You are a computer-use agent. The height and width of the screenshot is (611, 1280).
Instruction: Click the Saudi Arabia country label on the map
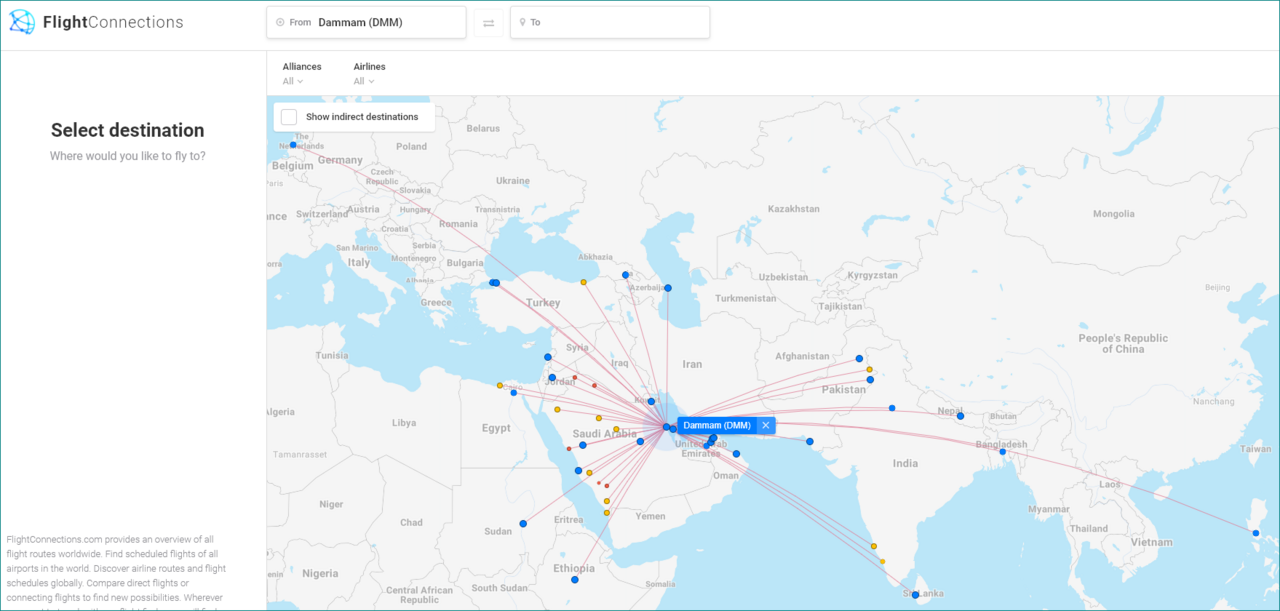(605, 434)
